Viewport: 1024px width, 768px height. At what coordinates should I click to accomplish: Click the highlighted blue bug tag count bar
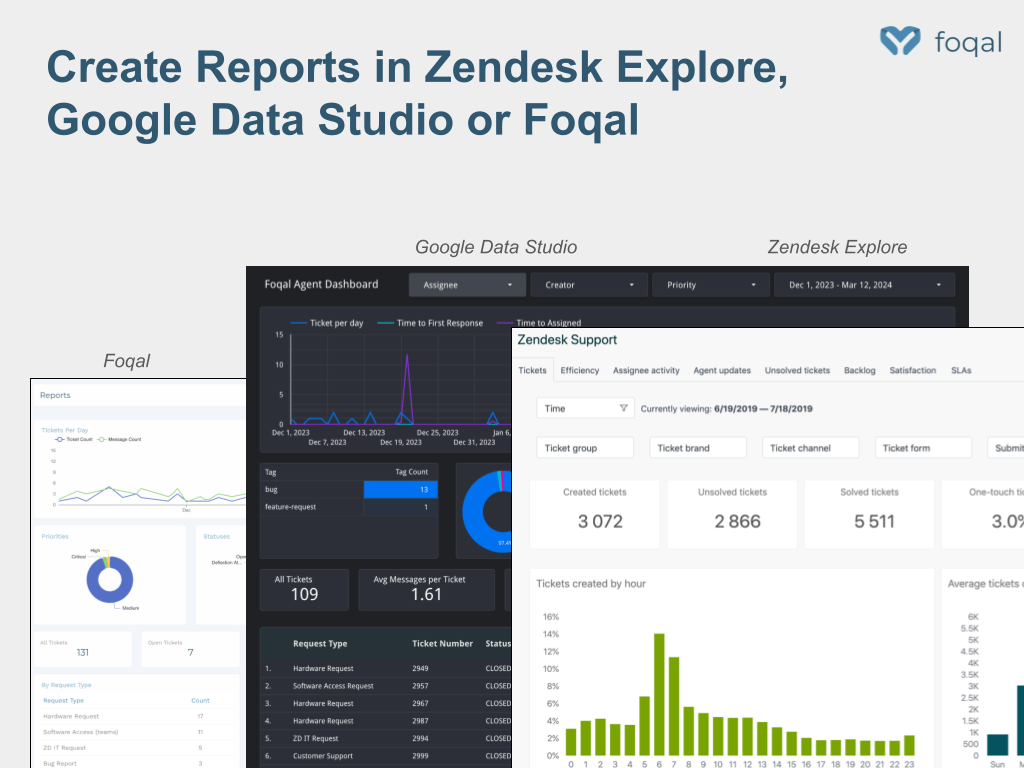(x=400, y=489)
